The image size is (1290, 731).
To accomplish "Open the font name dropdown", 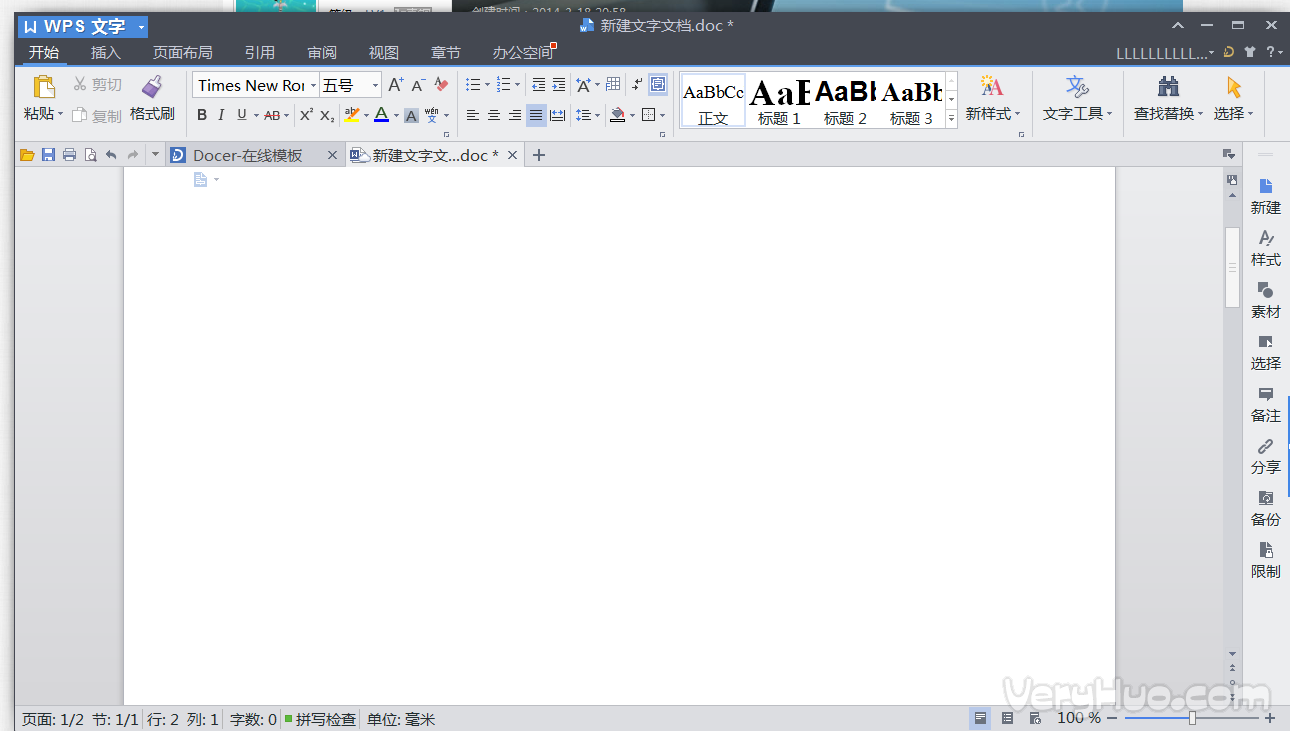I will (313, 86).
